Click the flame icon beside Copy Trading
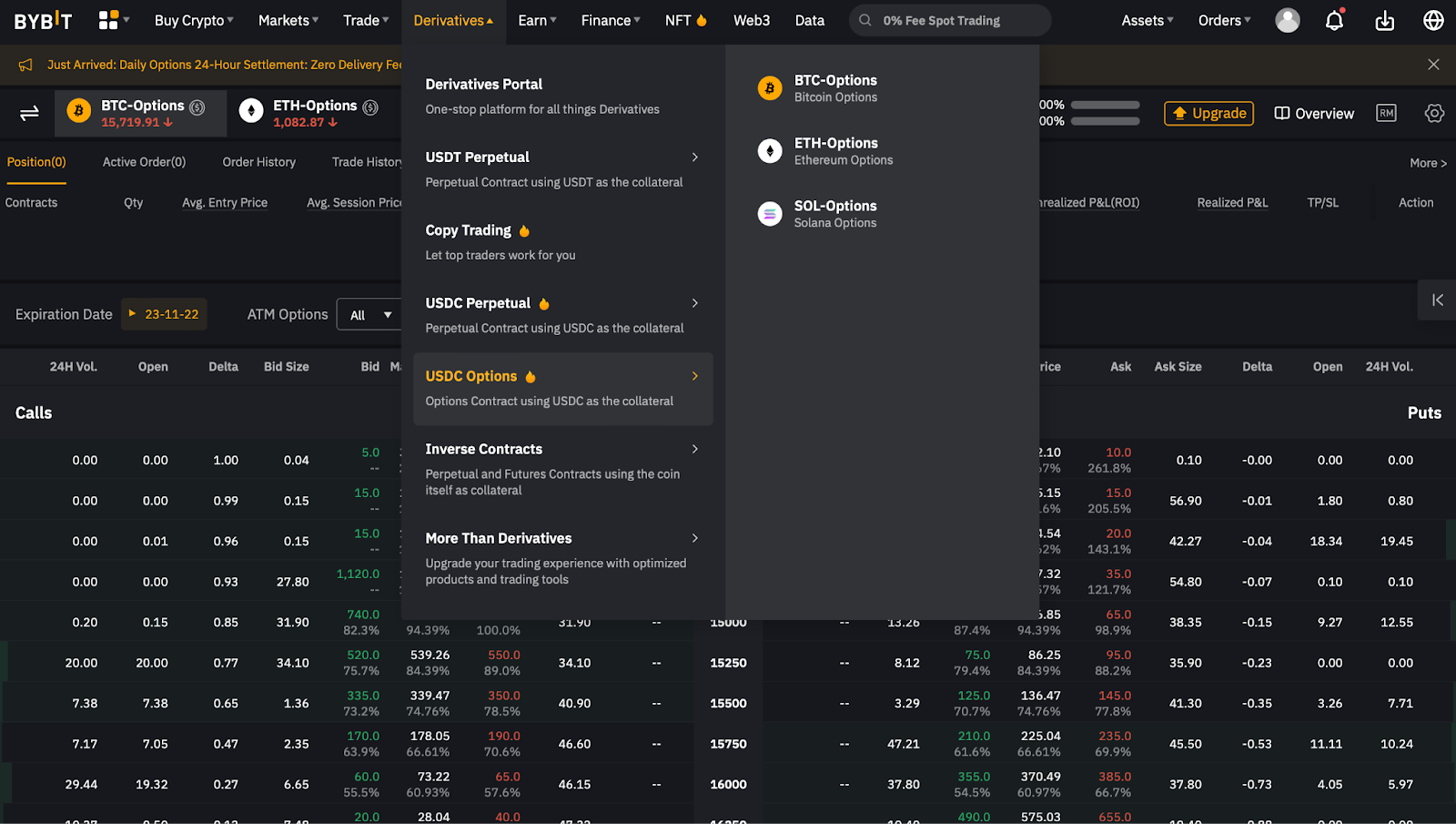Viewport: 1456px width, 824px height. coord(524,230)
